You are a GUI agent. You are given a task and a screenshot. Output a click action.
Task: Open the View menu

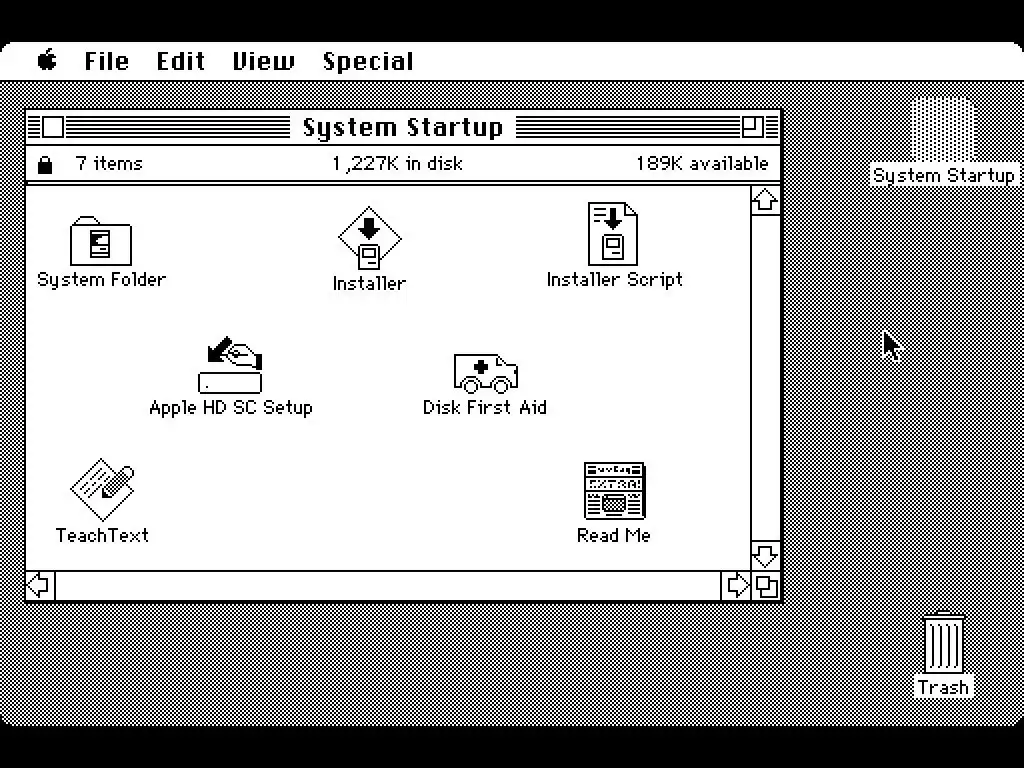pyautogui.click(x=264, y=61)
